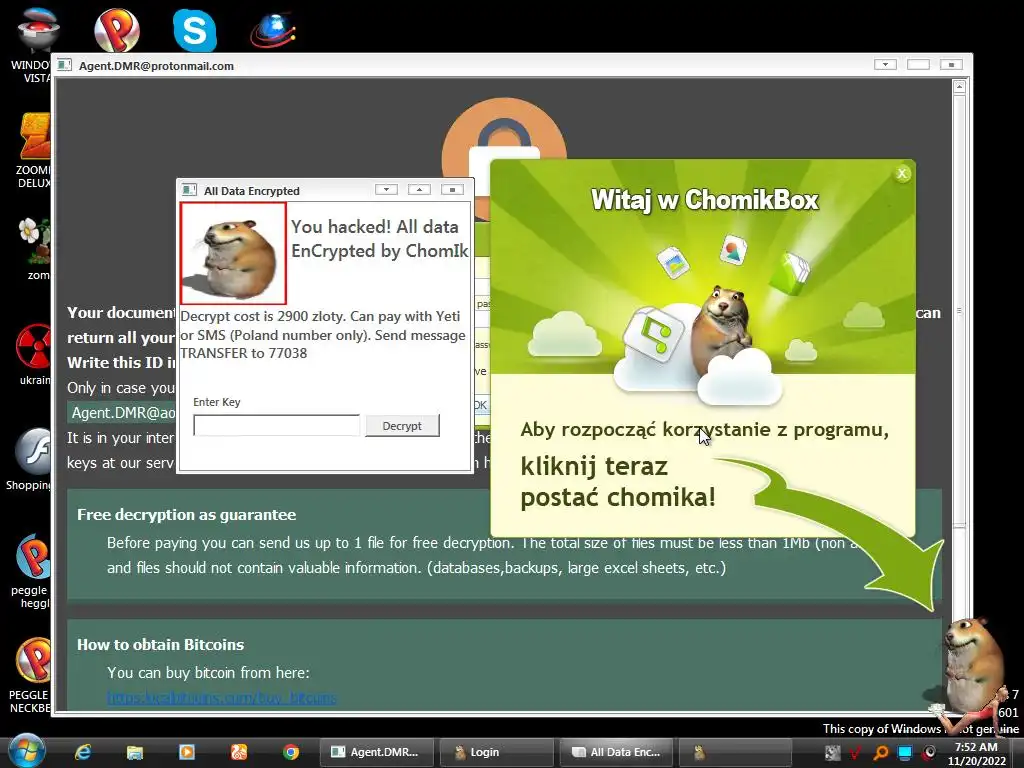Launch Internet Explorer from the taskbar
The width and height of the screenshot is (1024, 768).
[83, 752]
